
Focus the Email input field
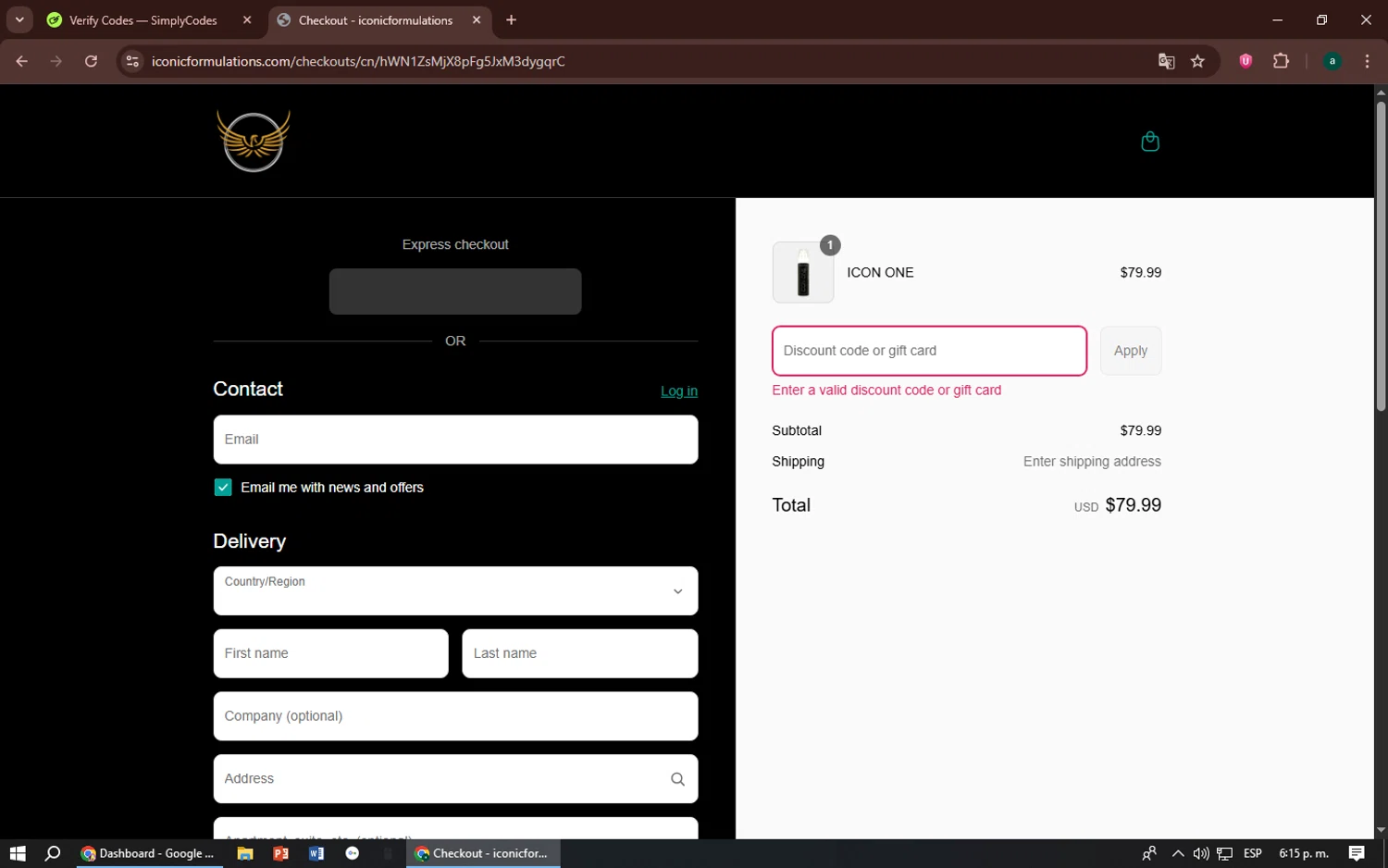coord(455,440)
